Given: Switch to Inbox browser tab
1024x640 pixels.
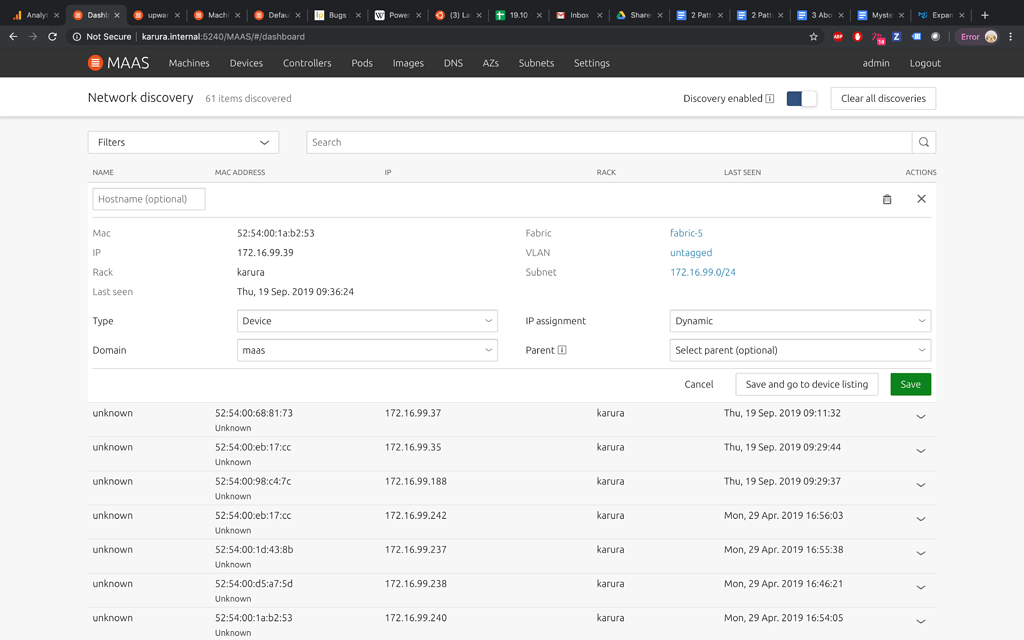Looking at the screenshot, I should click(579, 15).
